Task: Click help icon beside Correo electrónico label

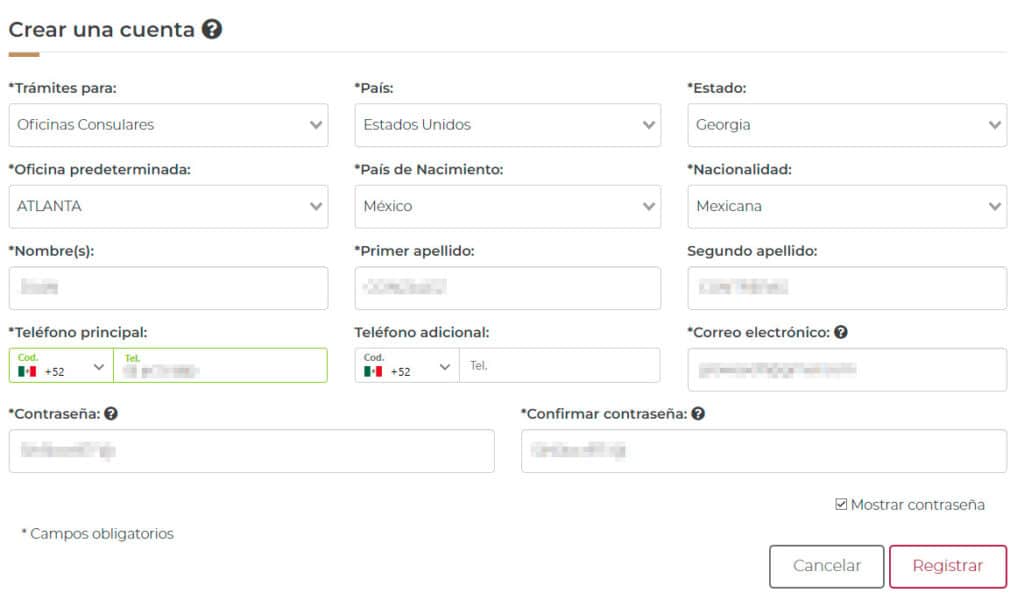Action: 841,332
